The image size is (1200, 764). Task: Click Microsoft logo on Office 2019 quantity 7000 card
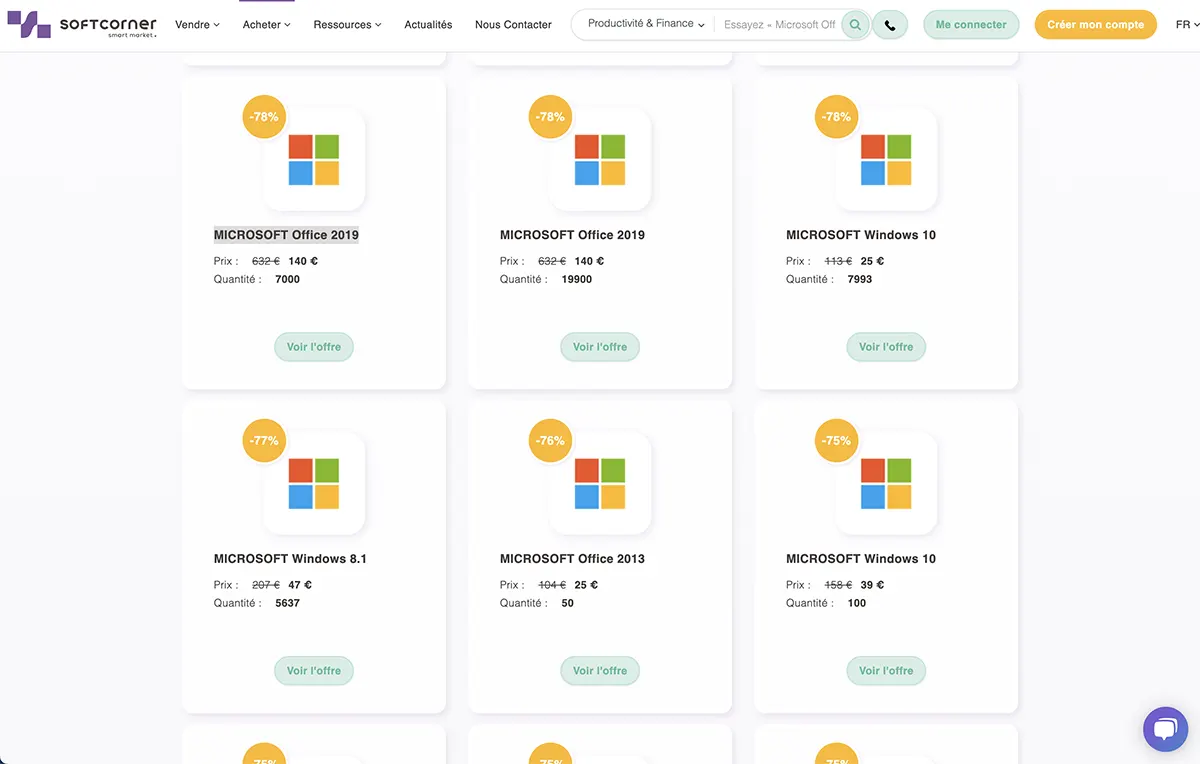(x=314, y=160)
